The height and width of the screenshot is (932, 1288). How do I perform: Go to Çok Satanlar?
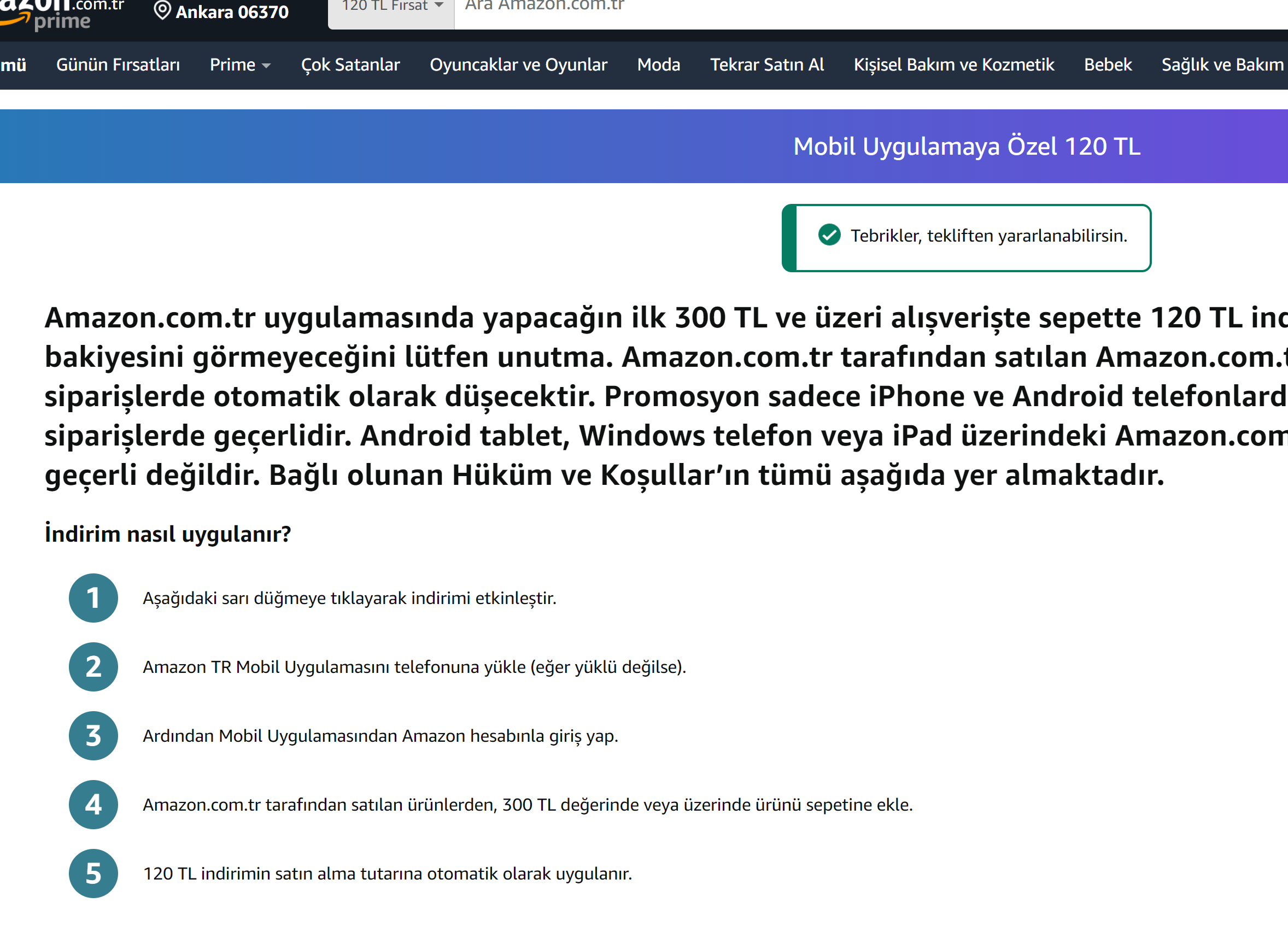click(350, 65)
